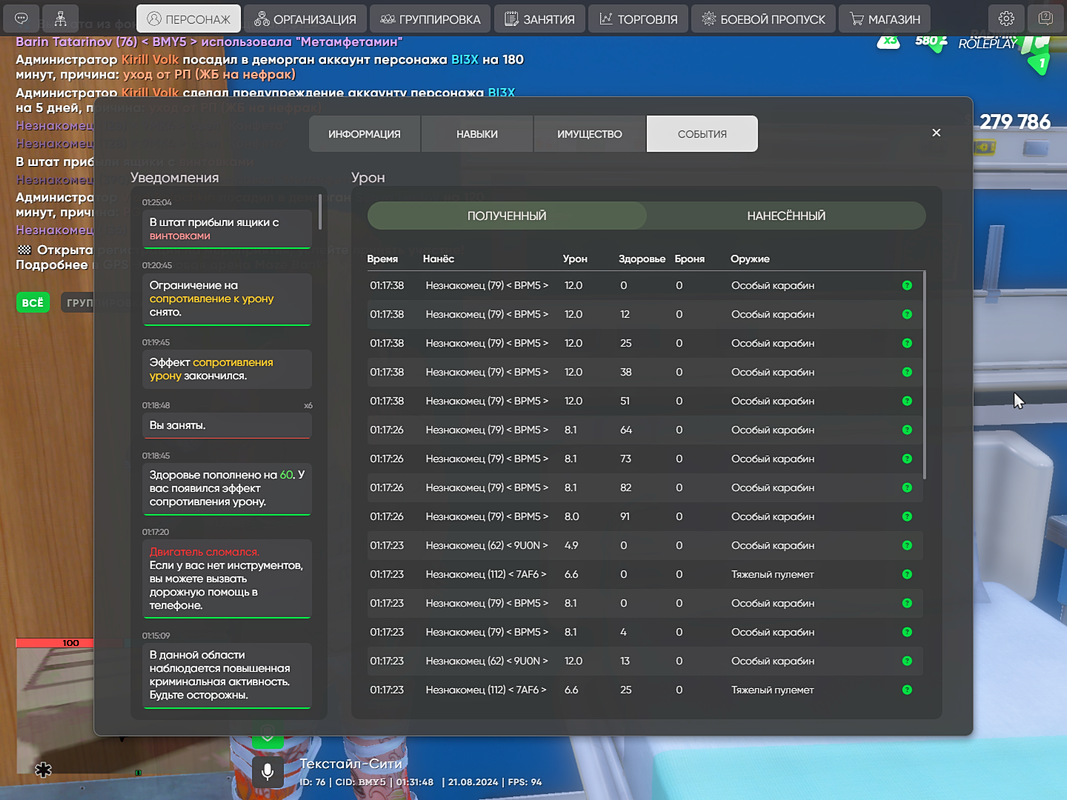Open the ТОРГОВЛЯ menu tab
Image resolution: width=1067 pixels, height=800 pixels.
pyautogui.click(x=638, y=19)
